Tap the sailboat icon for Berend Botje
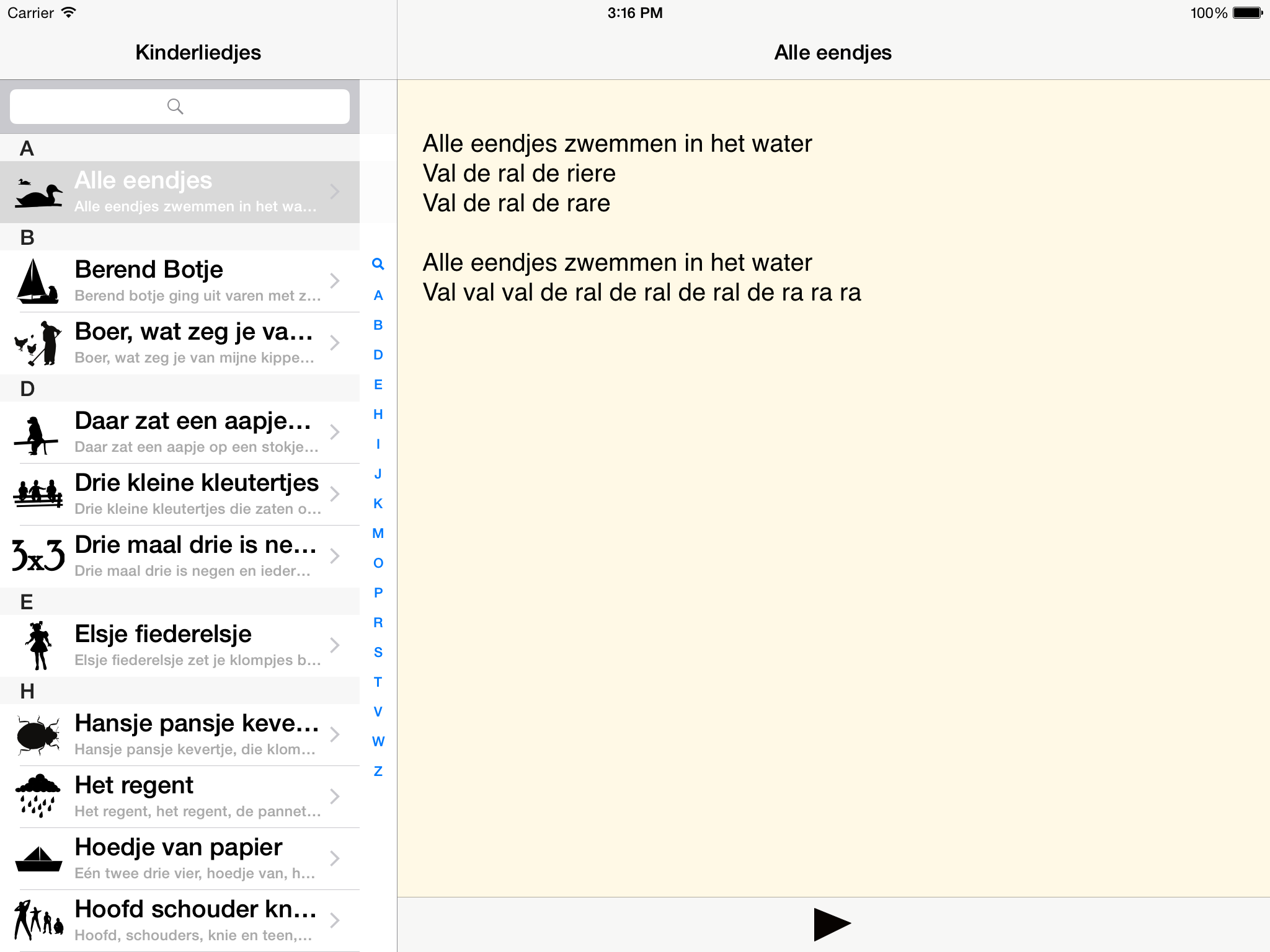The image size is (1270, 952). click(38, 281)
